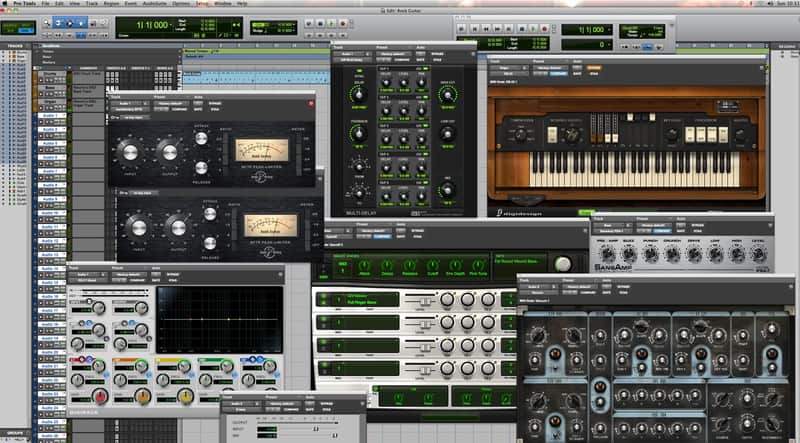Click the FEEDBACK knob on Multi-Delay plug-in

tap(359, 134)
